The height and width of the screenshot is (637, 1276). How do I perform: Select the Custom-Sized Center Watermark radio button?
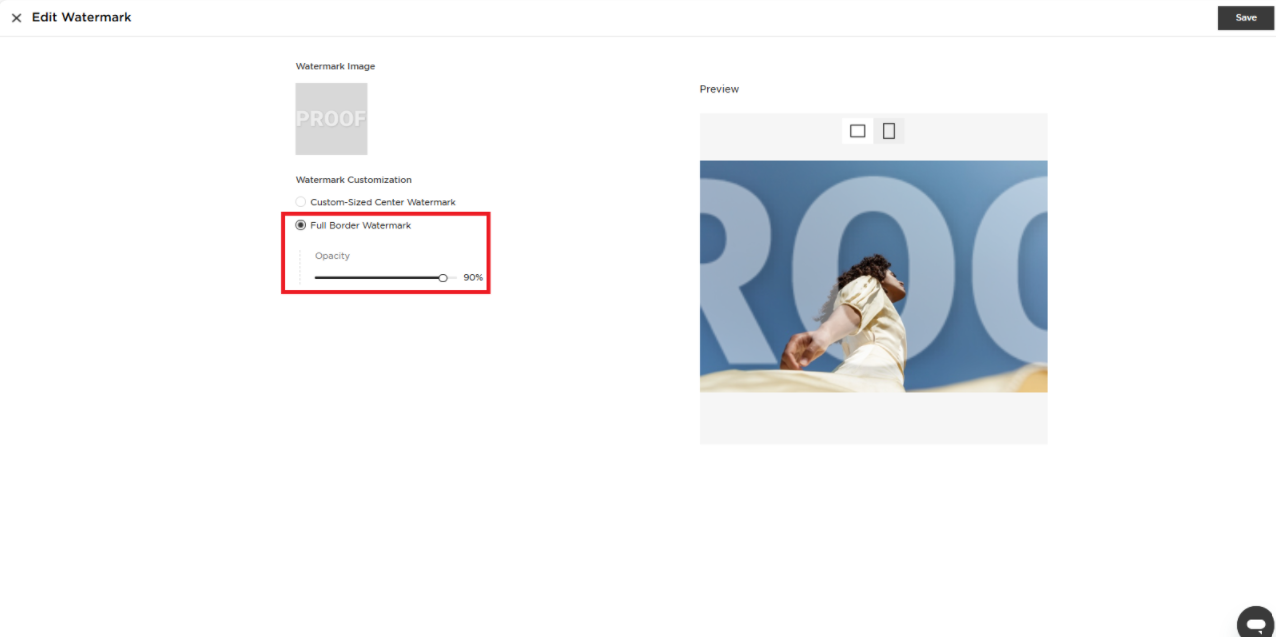coord(301,202)
